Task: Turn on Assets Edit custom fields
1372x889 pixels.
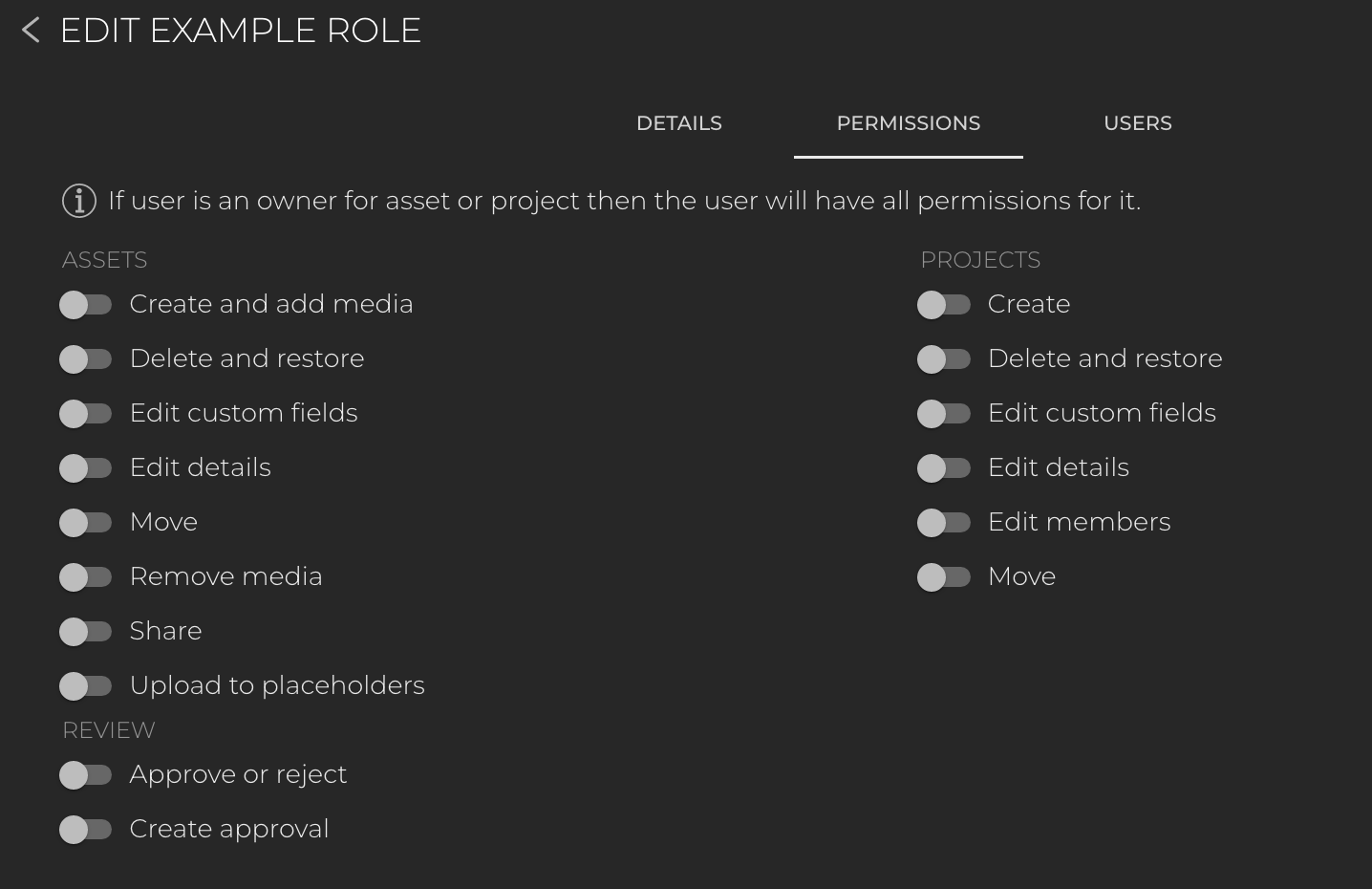Action: (86, 414)
